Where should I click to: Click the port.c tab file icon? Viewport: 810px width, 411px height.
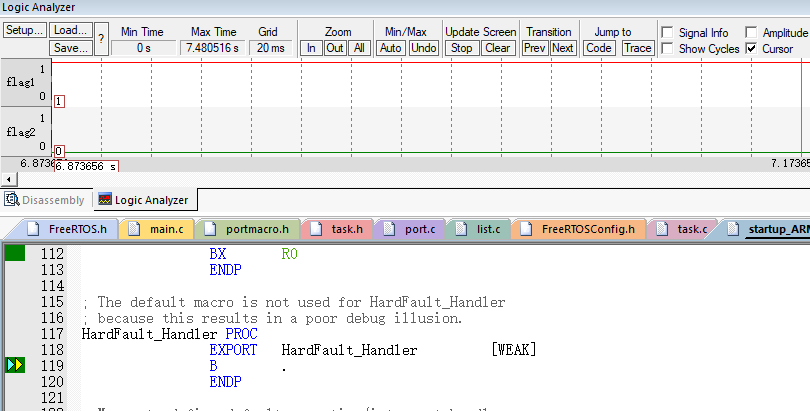click(389, 229)
